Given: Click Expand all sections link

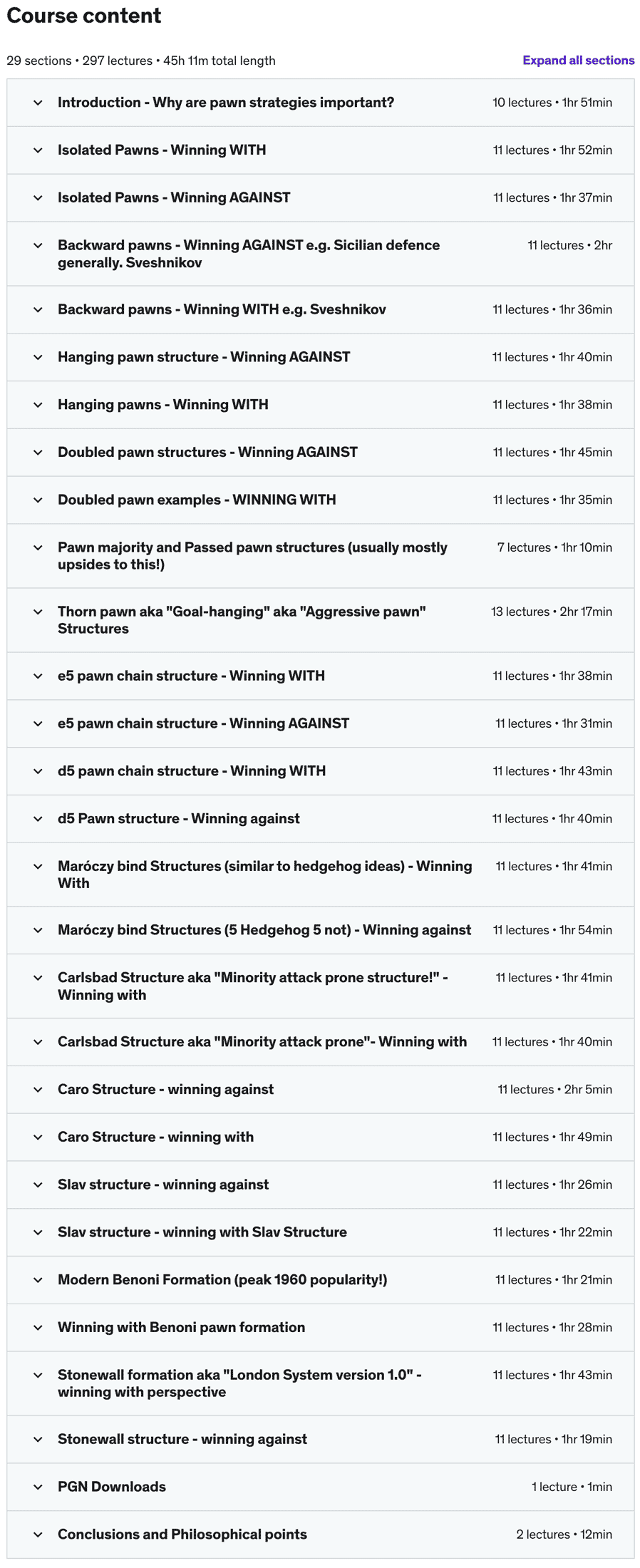Looking at the screenshot, I should pyautogui.click(x=578, y=61).
